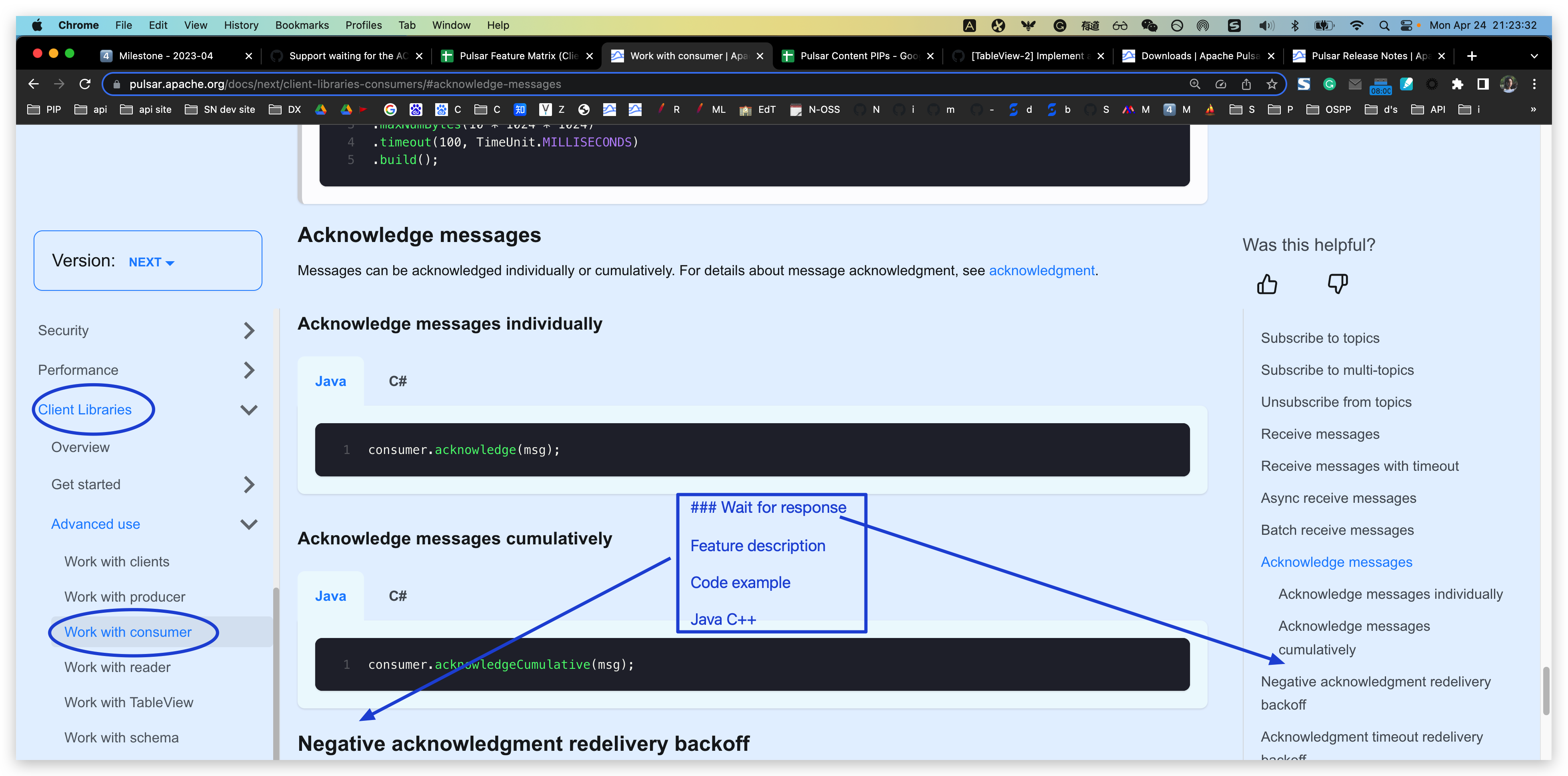This screenshot has width=1568, height=776.
Task: Open the Pulsar Feature Matrix tab
Action: click(x=517, y=56)
